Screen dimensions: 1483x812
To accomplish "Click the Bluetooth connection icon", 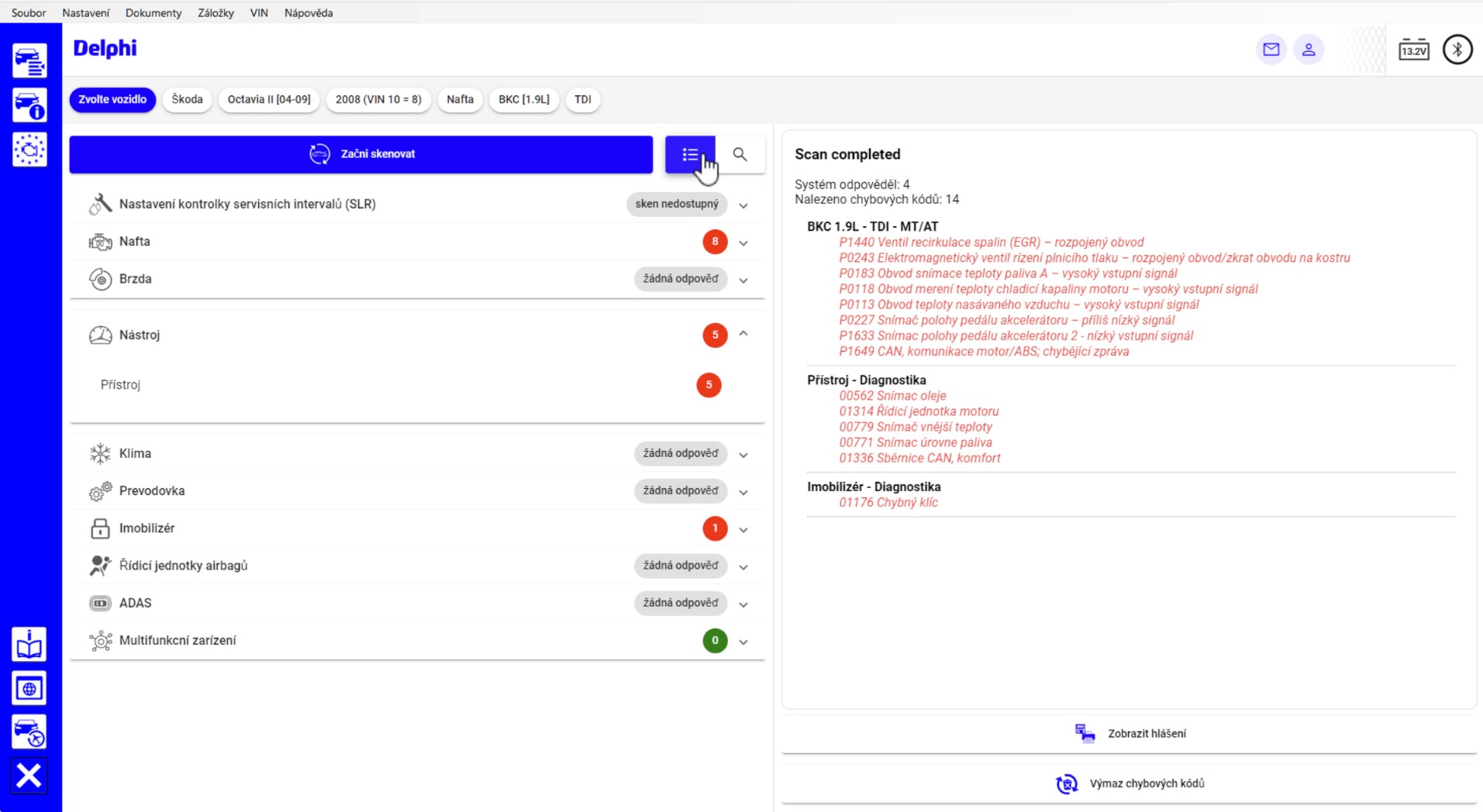I will pos(1457,50).
